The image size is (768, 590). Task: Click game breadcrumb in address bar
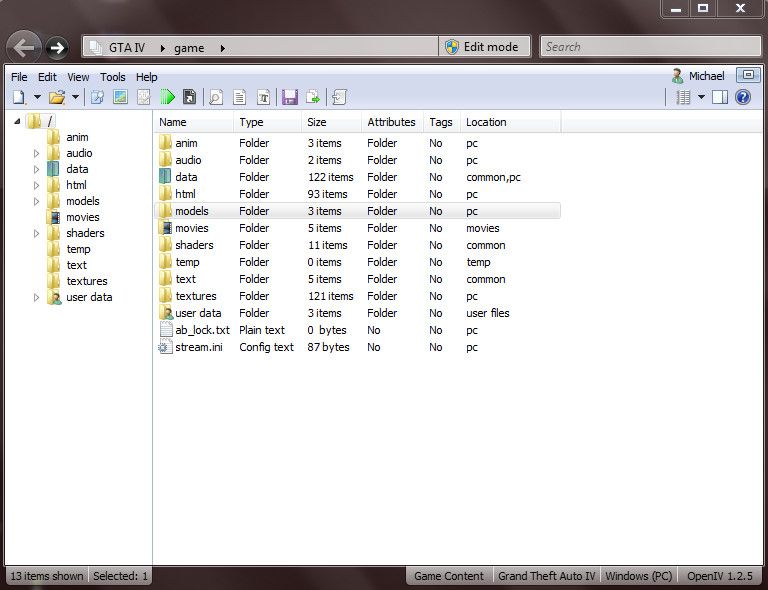click(x=189, y=48)
